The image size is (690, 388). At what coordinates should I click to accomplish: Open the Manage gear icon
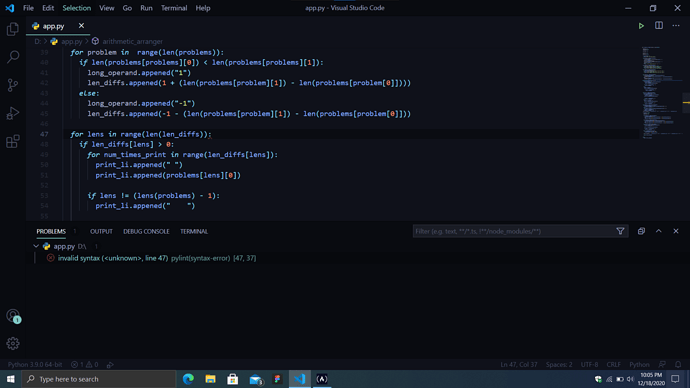coord(13,343)
